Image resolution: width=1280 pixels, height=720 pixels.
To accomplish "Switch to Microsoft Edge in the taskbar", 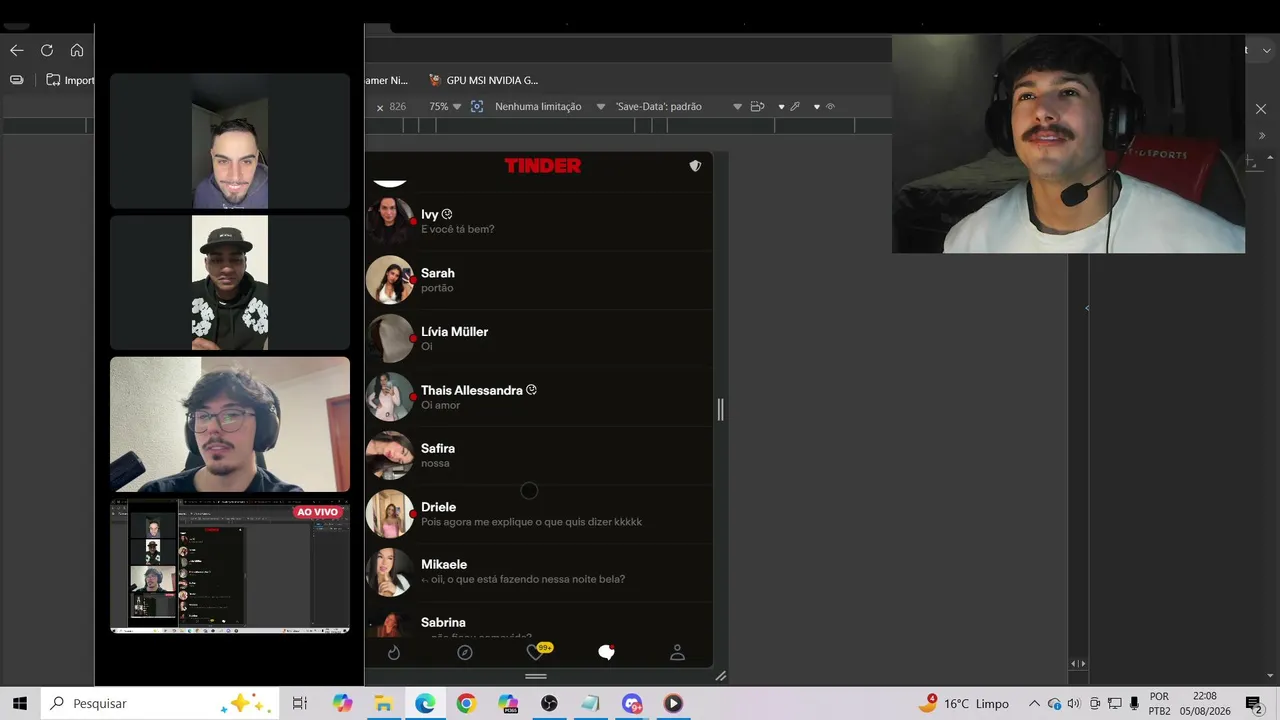I will click(425, 703).
